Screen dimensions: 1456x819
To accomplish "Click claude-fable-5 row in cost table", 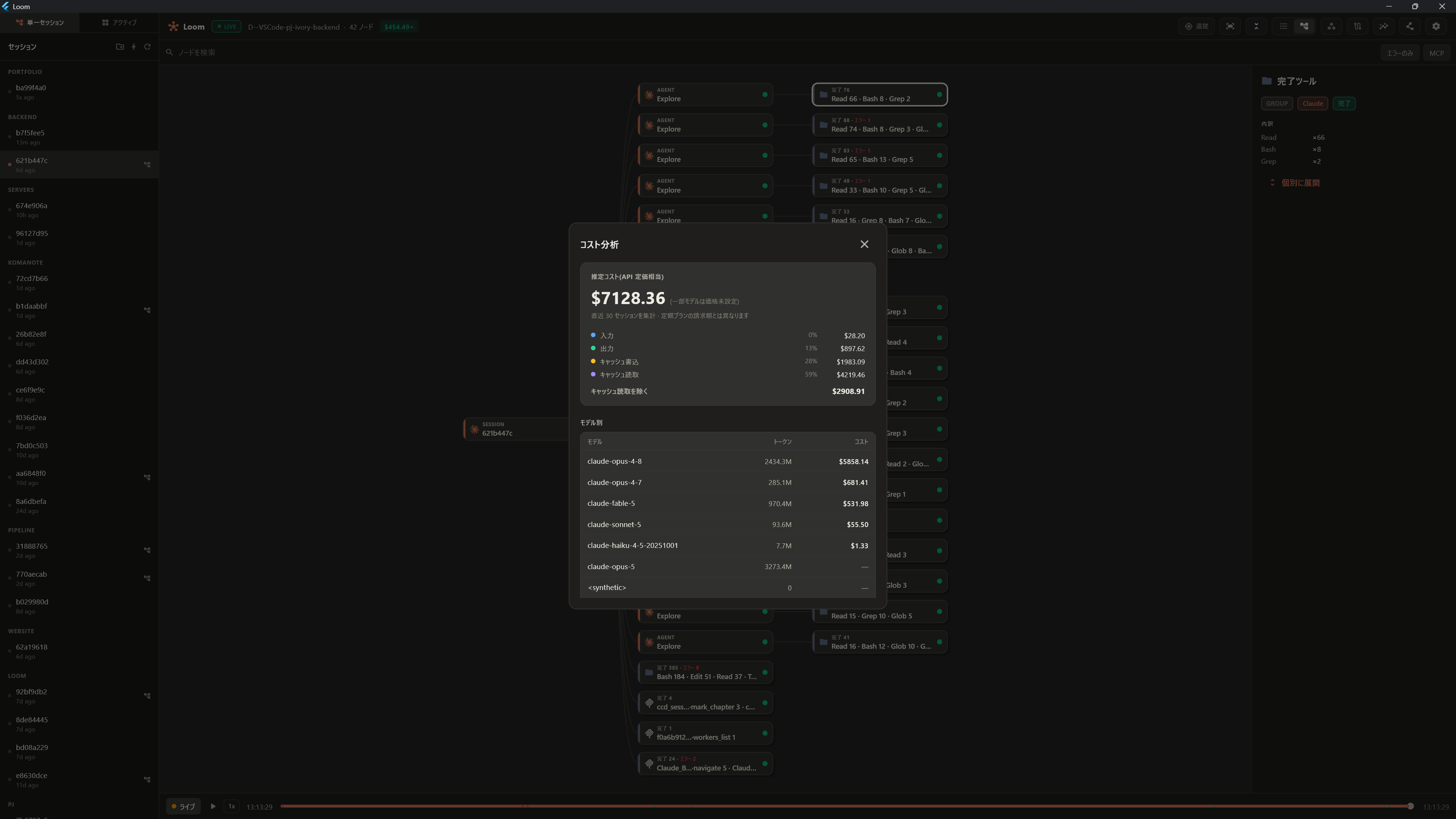I will [x=728, y=504].
